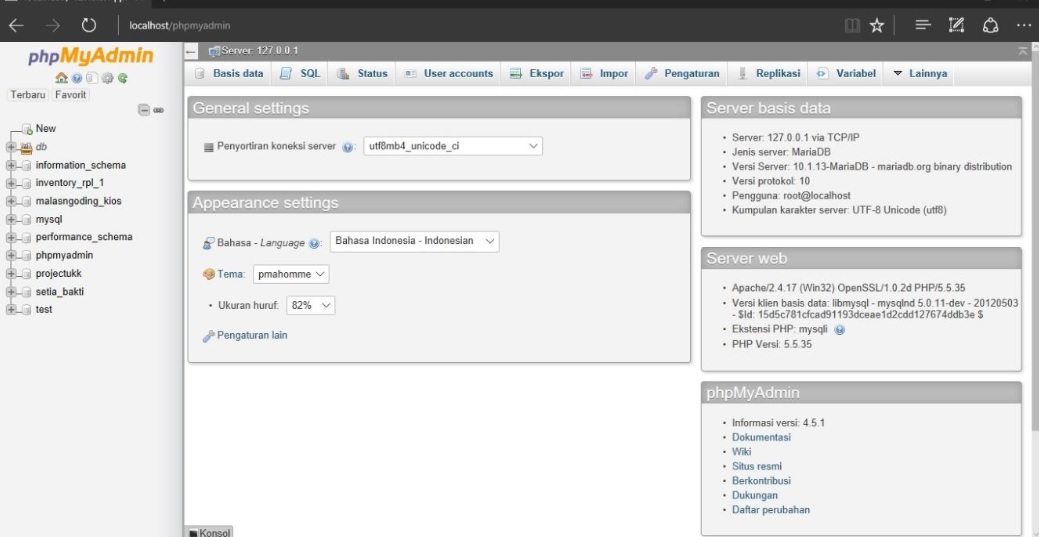Open the Lainnya more menu

920,74
